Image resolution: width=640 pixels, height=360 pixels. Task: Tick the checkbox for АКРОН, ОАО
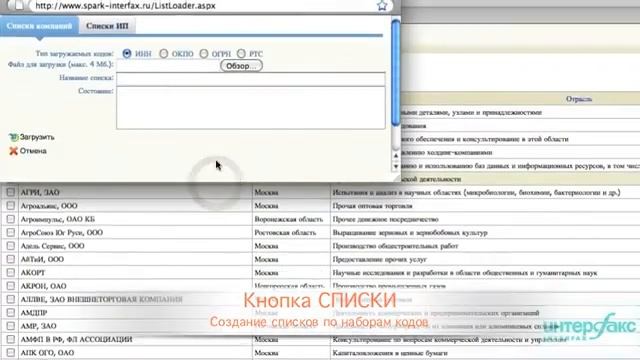[11, 286]
